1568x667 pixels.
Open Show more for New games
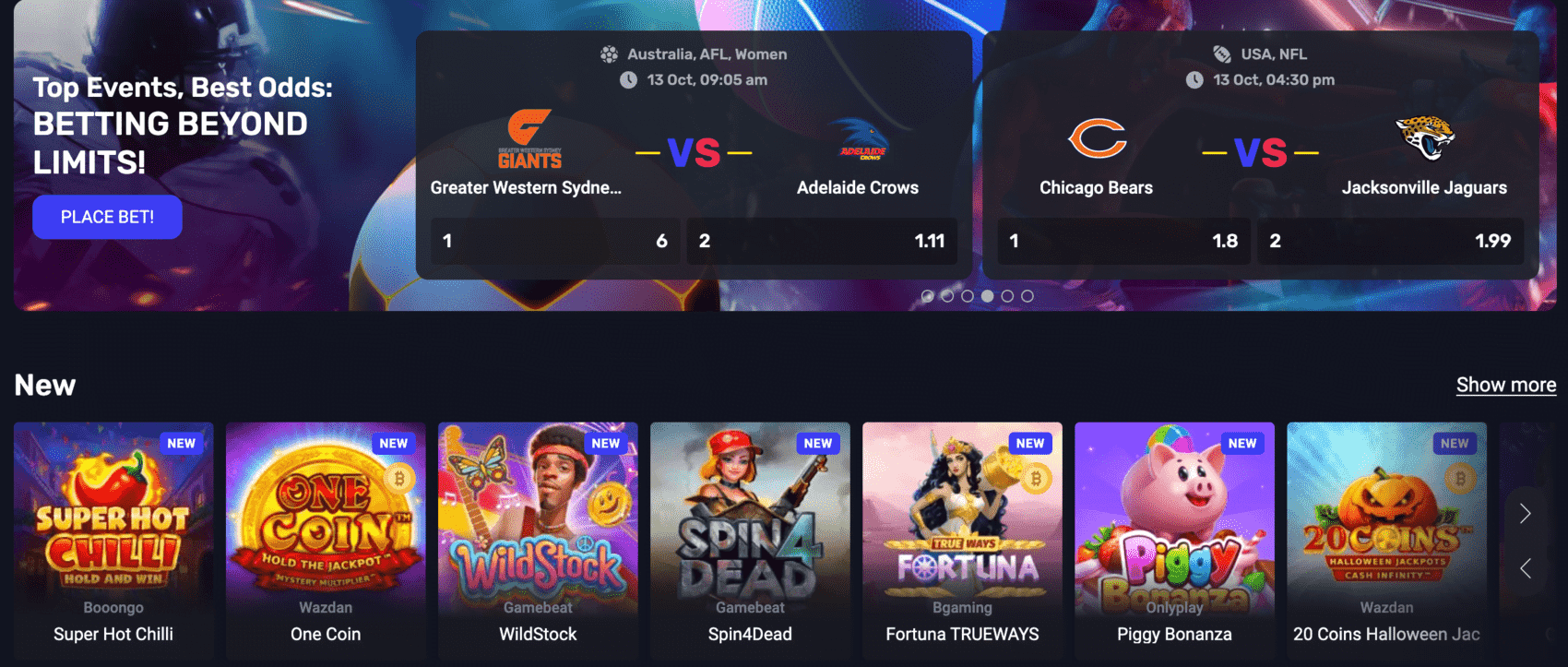point(1506,385)
